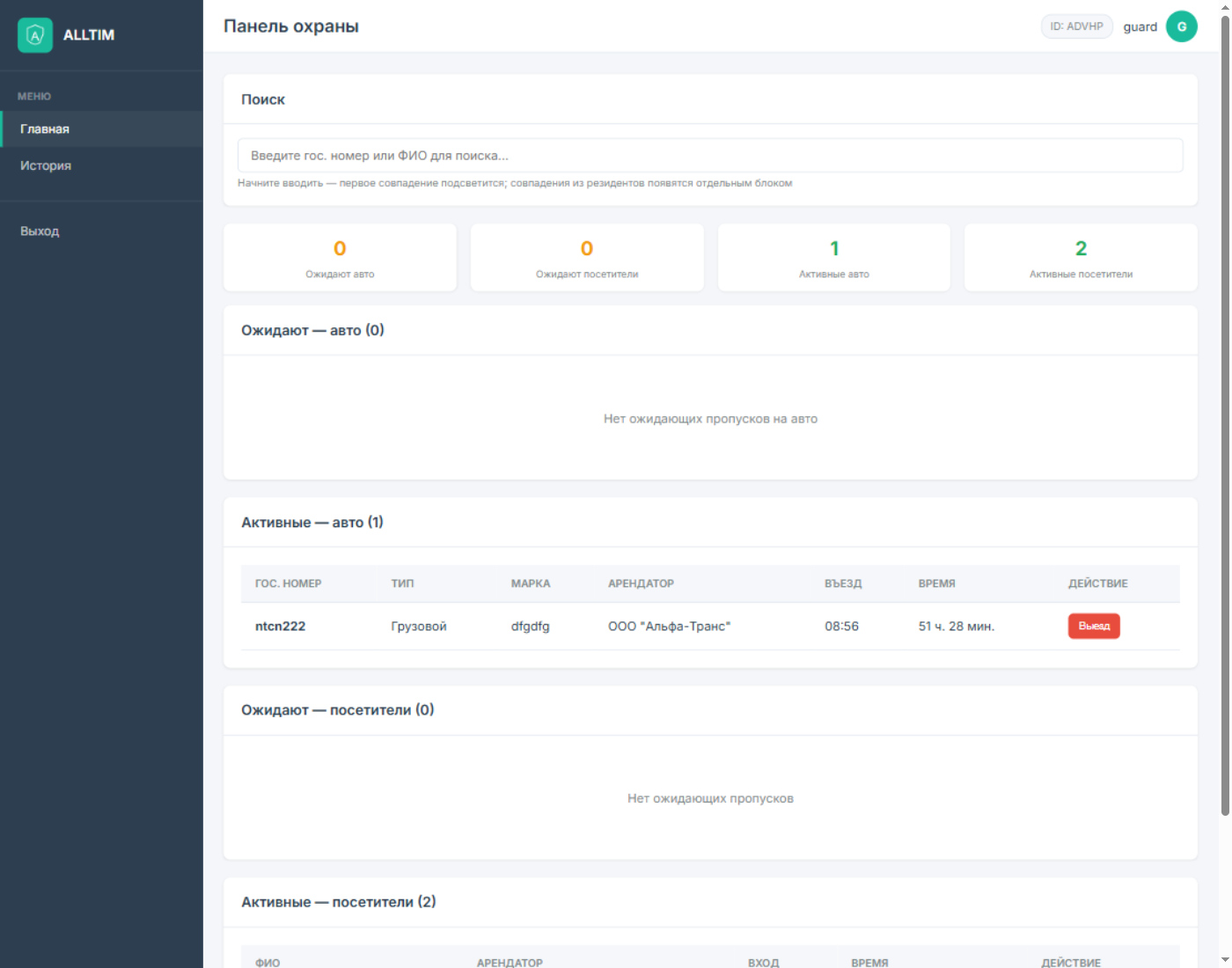The image size is (1232, 968).
Task: Click the ООО "Альфа-Транс" tenant cell
Action: coord(669,627)
